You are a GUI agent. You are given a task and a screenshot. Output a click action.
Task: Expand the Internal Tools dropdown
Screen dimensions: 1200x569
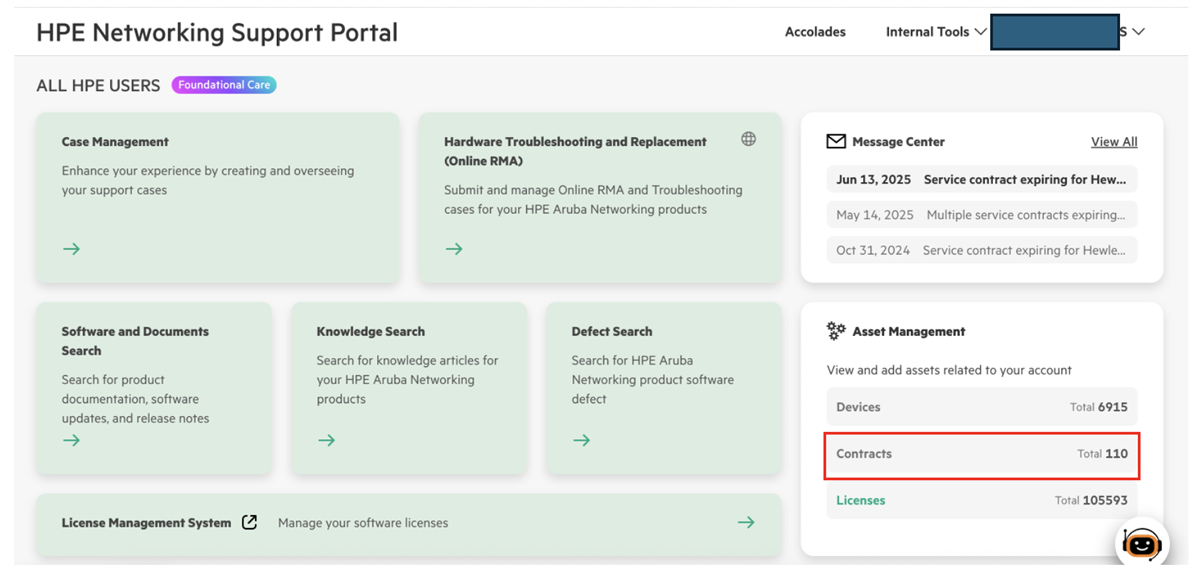pos(936,32)
